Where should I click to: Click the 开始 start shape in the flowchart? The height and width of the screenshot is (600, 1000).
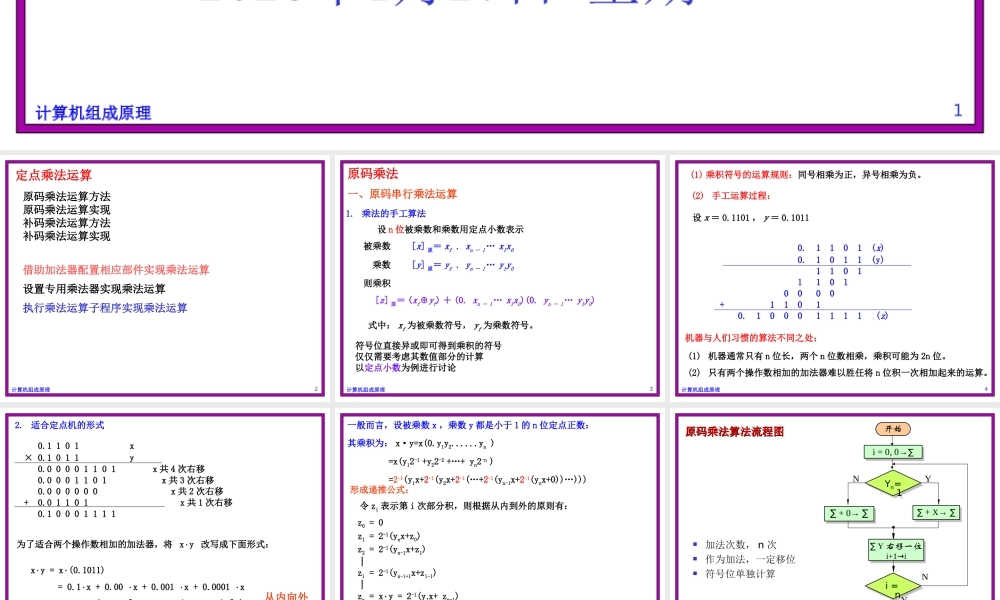[894, 428]
